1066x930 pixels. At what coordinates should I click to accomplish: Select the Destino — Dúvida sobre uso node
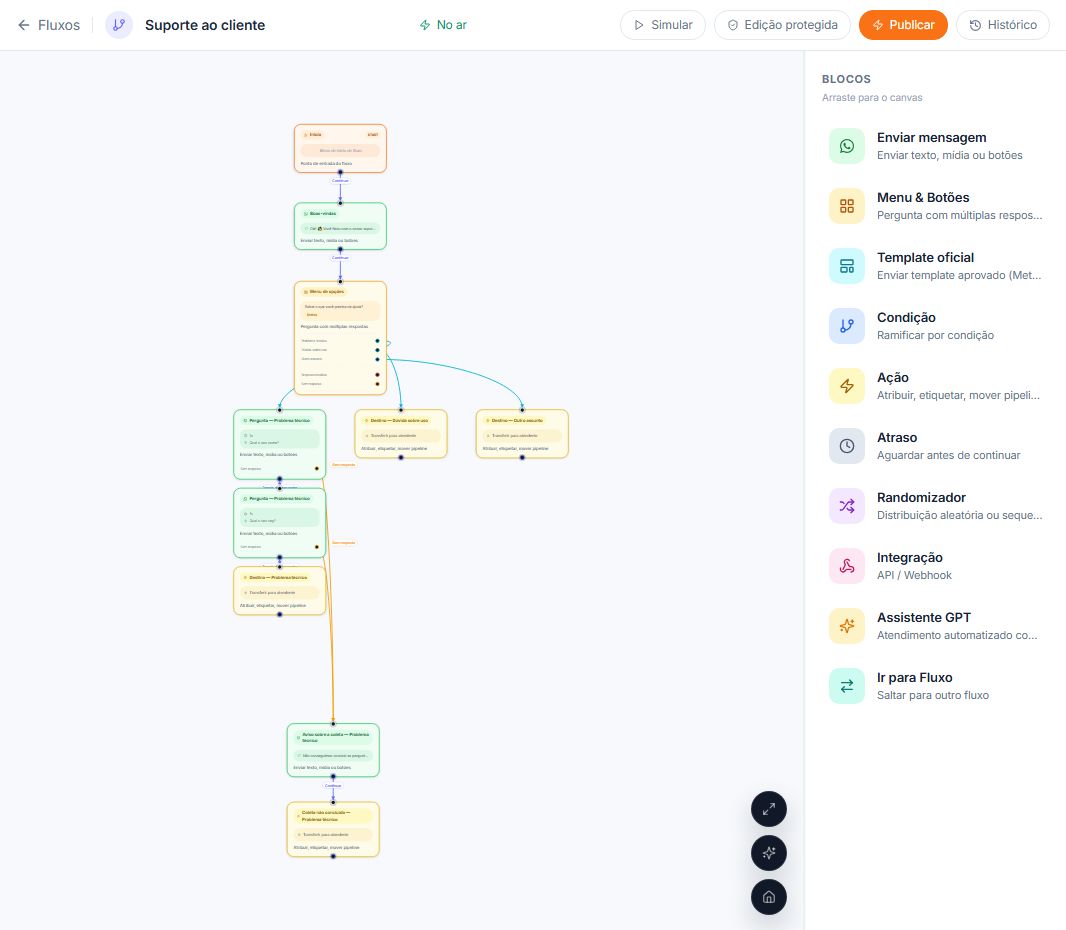point(400,434)
